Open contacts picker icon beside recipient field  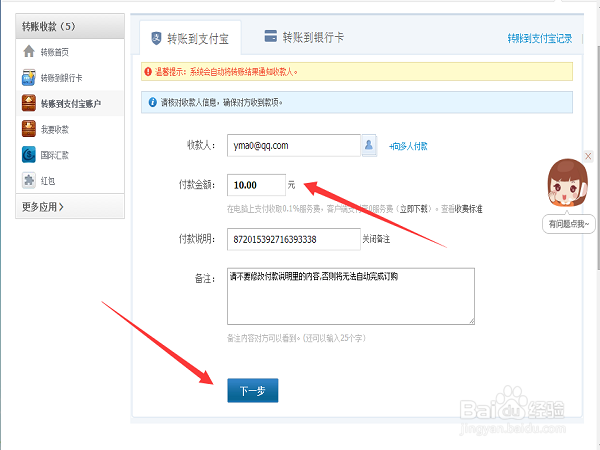369,145
